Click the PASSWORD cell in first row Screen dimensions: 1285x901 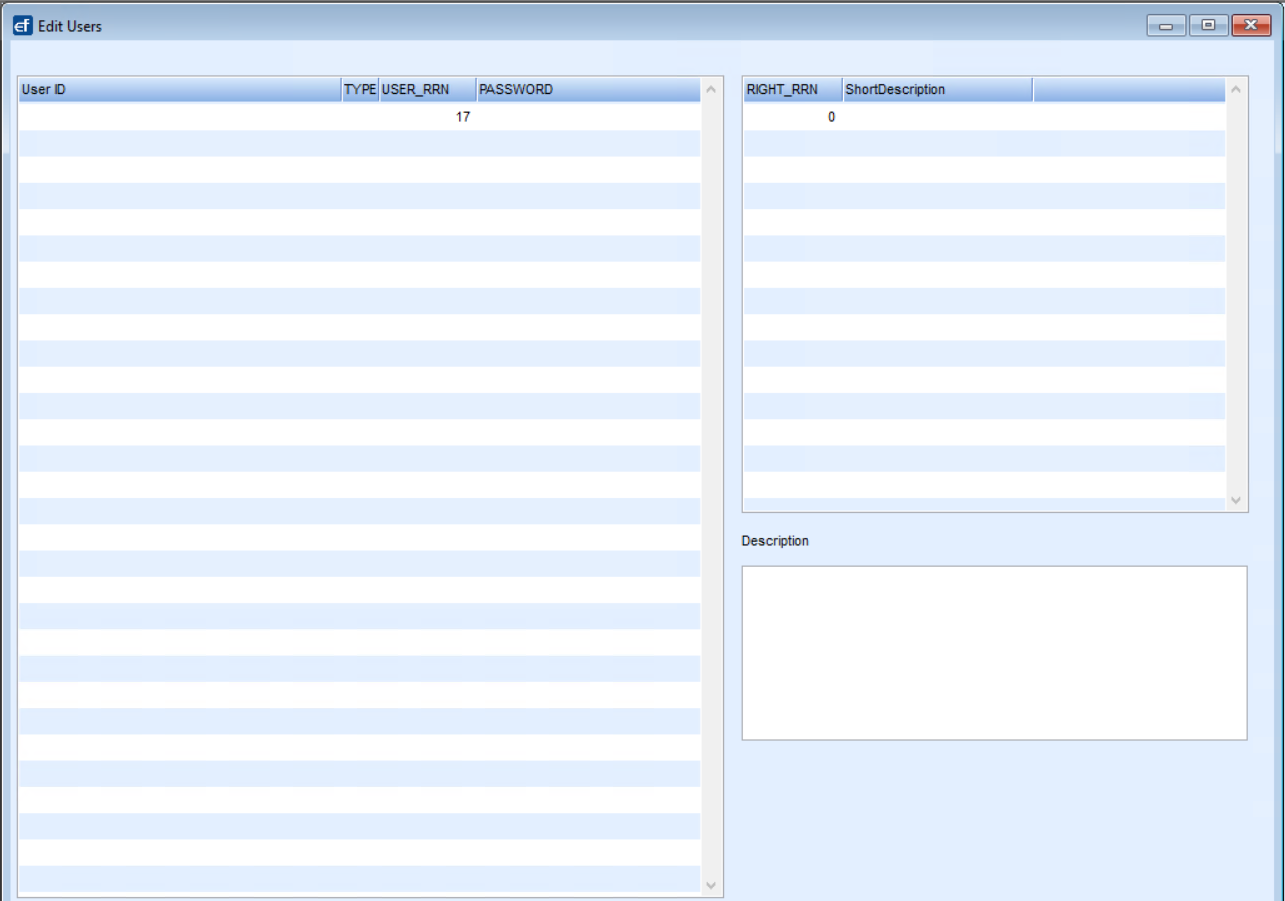click(588, 117)
